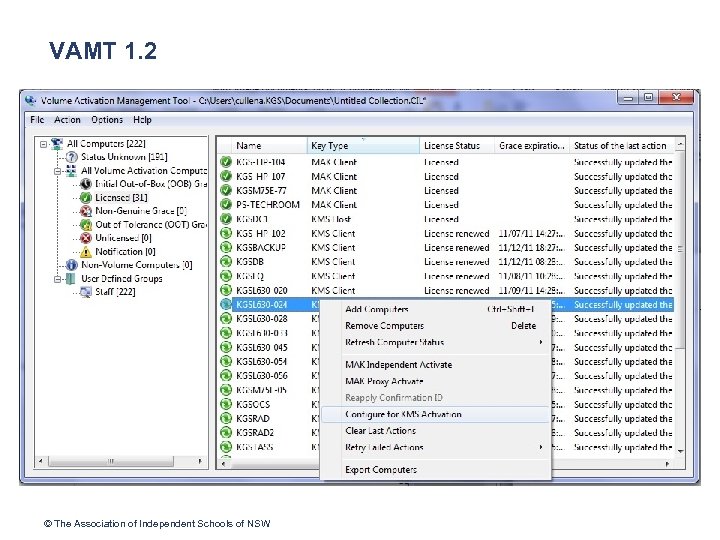
Task: Select the red Unlicensed [0] icon
Action: 86,238
